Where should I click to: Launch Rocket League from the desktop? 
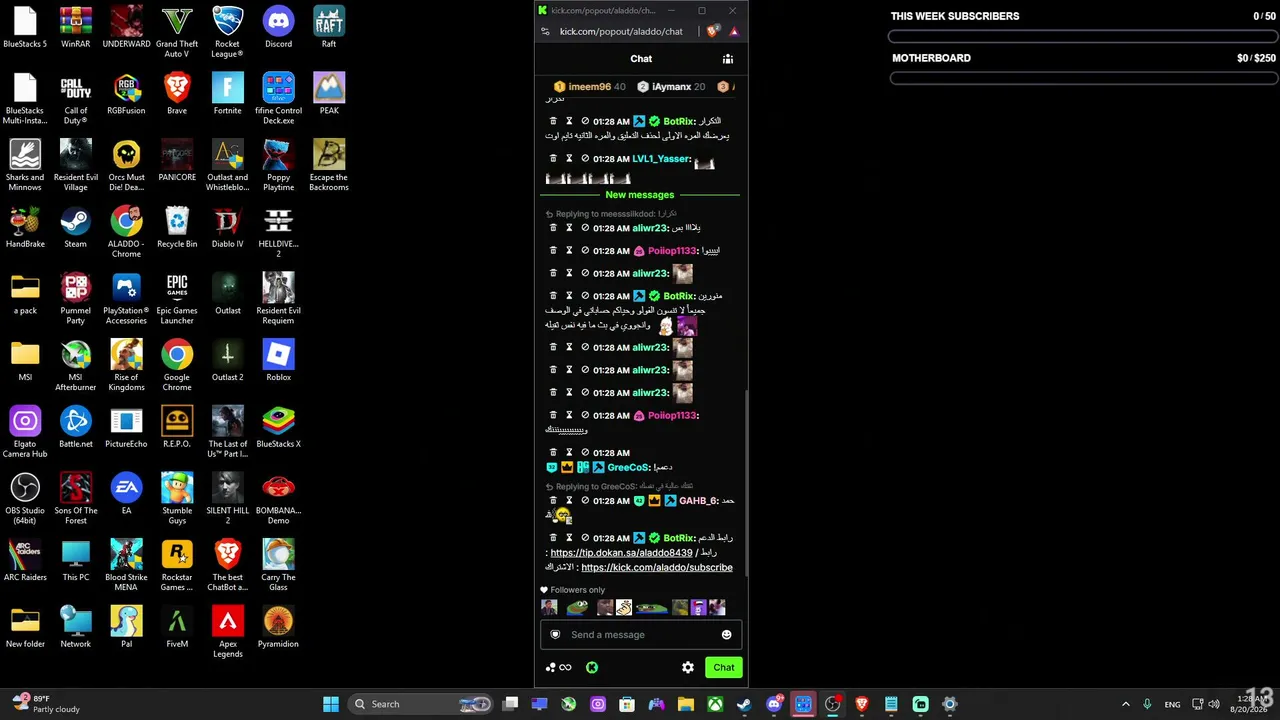(227, 32)
